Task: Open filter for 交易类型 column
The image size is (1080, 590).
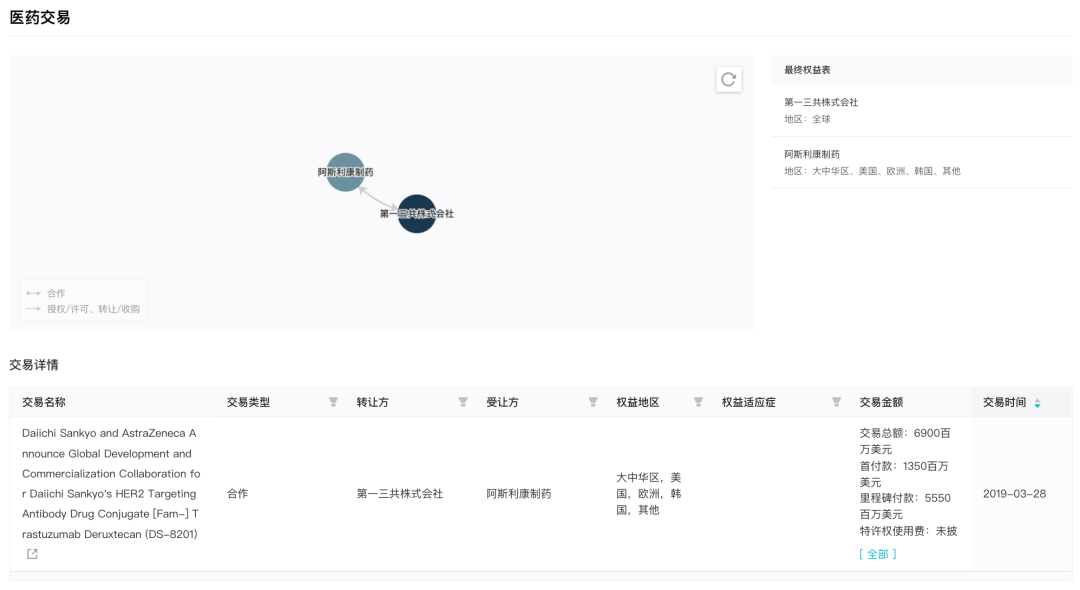Action: [x=333, y=402]
